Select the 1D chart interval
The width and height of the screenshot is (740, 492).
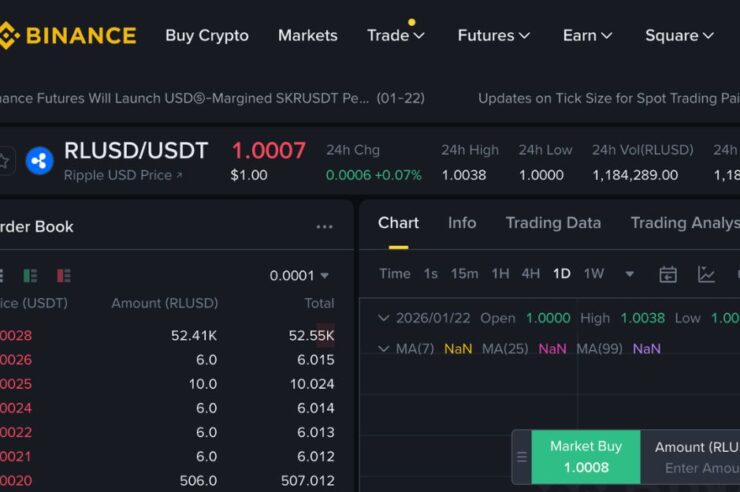562,274
